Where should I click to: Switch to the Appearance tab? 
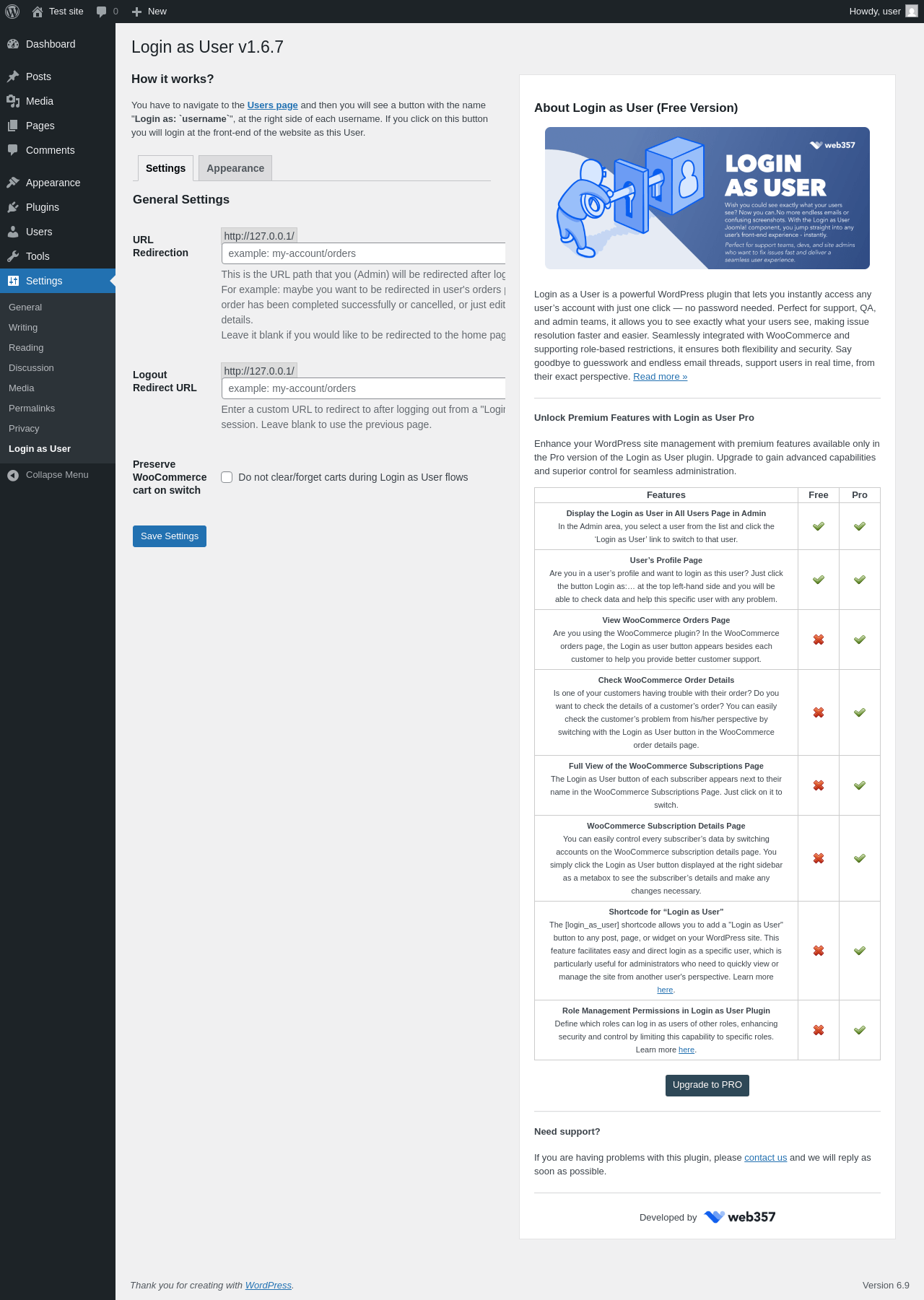click(235, 168)
